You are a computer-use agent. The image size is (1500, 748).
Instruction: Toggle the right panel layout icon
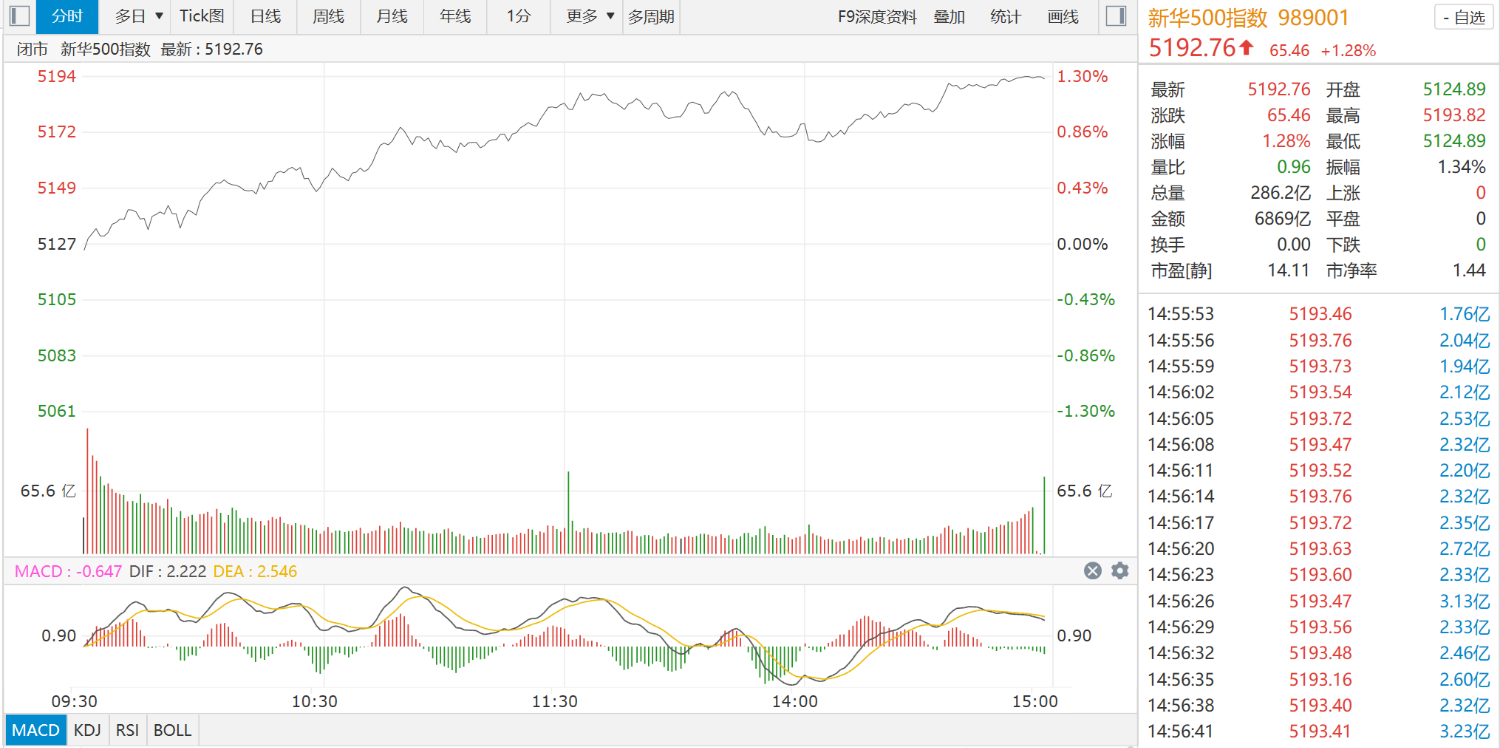pyautogui.click(x=1116, y=16)
